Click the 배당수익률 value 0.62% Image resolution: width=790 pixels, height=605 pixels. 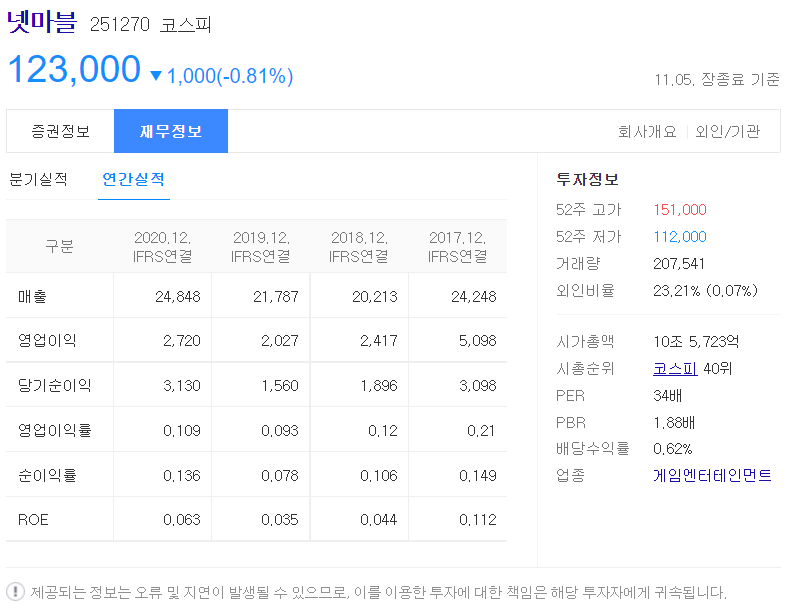click(x=673, y=449)
